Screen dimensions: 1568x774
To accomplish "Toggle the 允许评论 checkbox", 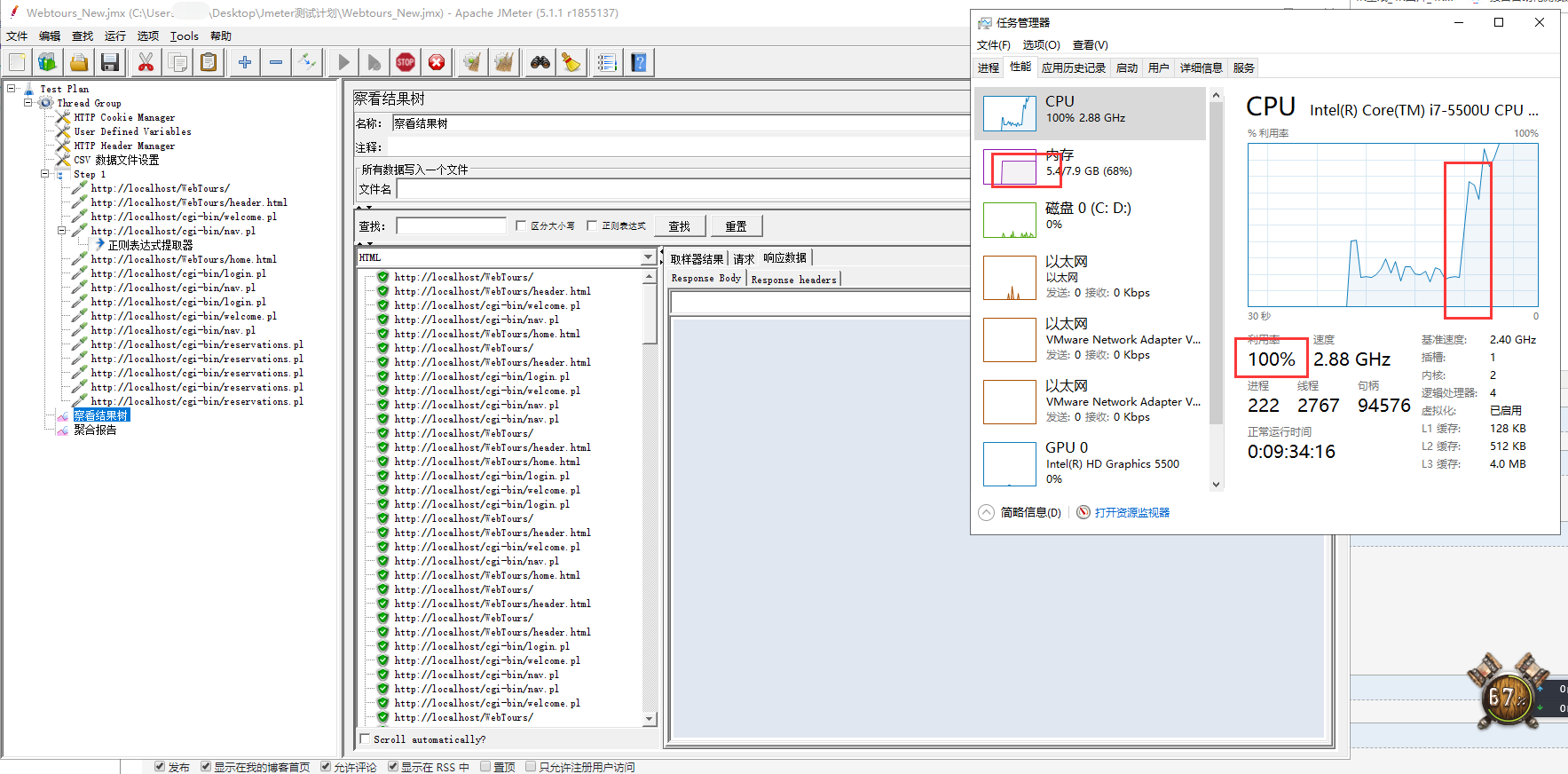I will [x=326, y=766].
